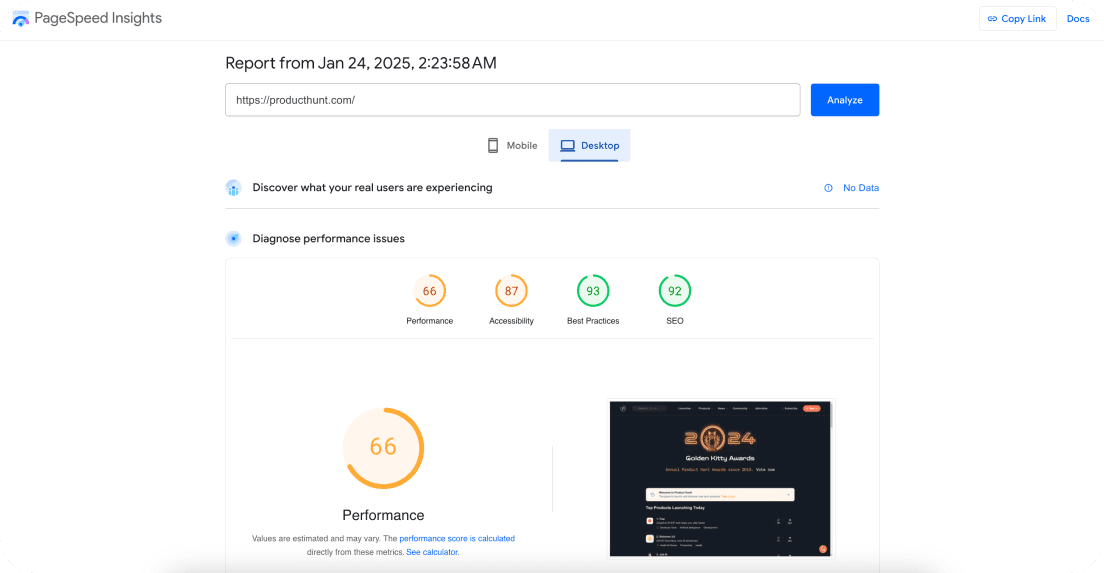Viewport: 1104px width, 573px height.
Task: Click the URL input field with producthunt.com
Action: click(x=513, y=100)
